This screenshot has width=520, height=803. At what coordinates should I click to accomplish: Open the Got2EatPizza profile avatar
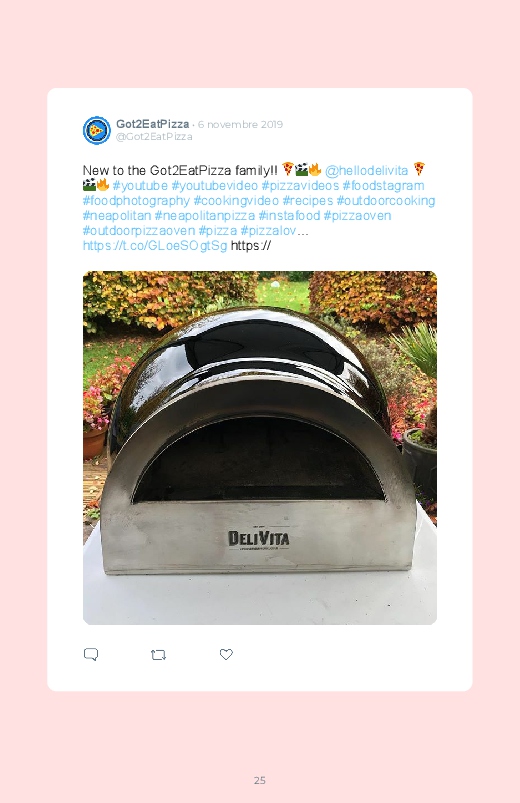coord(96,130)
